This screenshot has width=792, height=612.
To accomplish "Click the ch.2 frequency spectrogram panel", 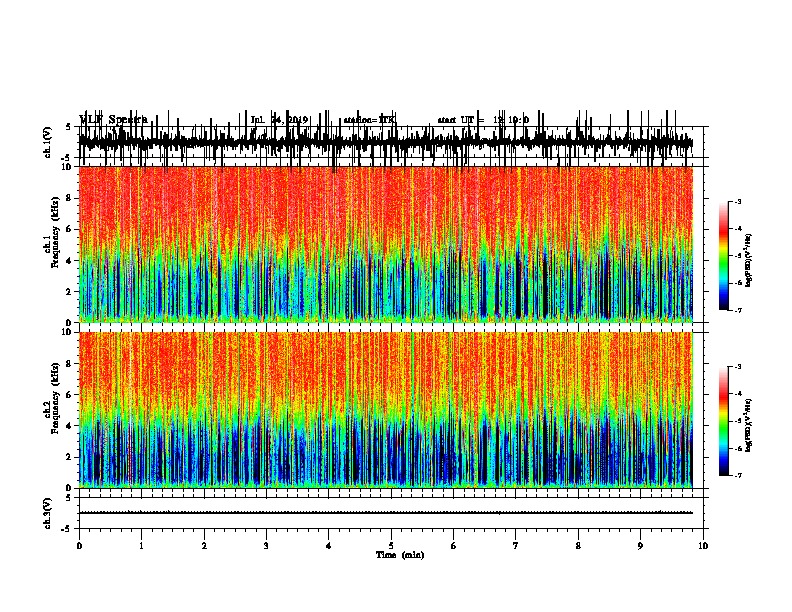I will [385, 410].
